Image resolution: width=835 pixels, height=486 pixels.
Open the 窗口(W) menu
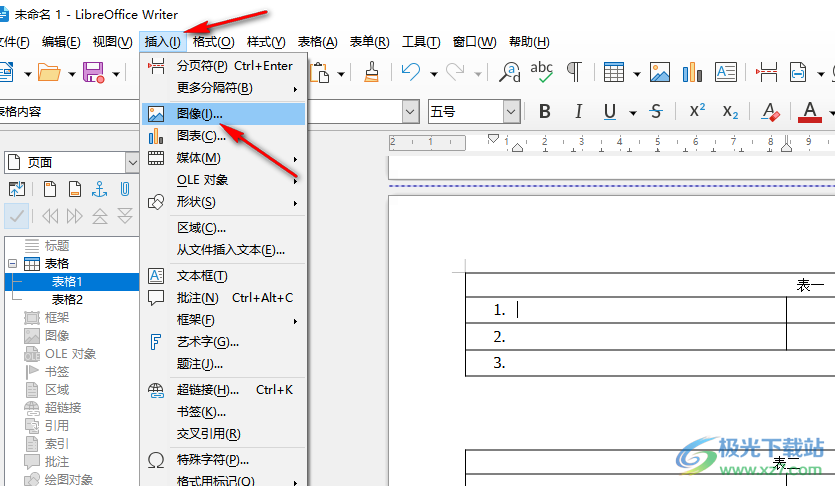point(474,42)
